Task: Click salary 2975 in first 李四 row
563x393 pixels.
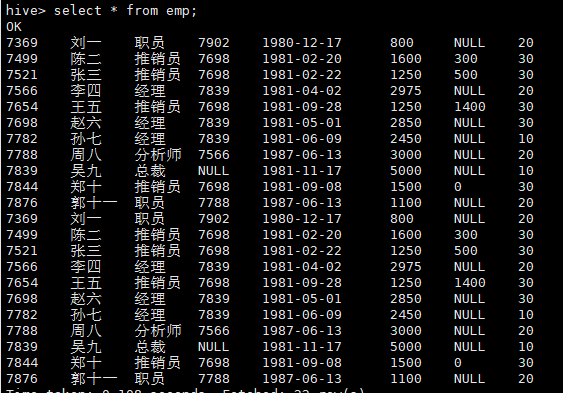Action: click(406, 91)
